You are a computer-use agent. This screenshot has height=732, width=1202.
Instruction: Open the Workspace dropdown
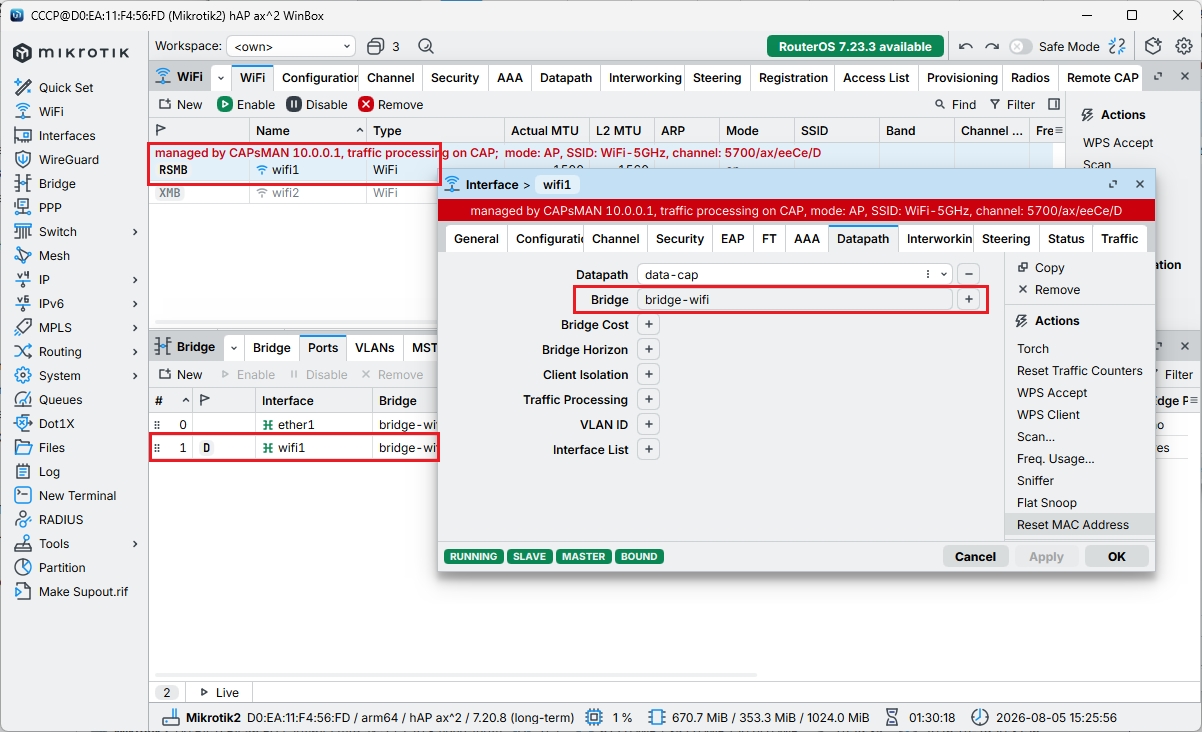click(291, 46)
